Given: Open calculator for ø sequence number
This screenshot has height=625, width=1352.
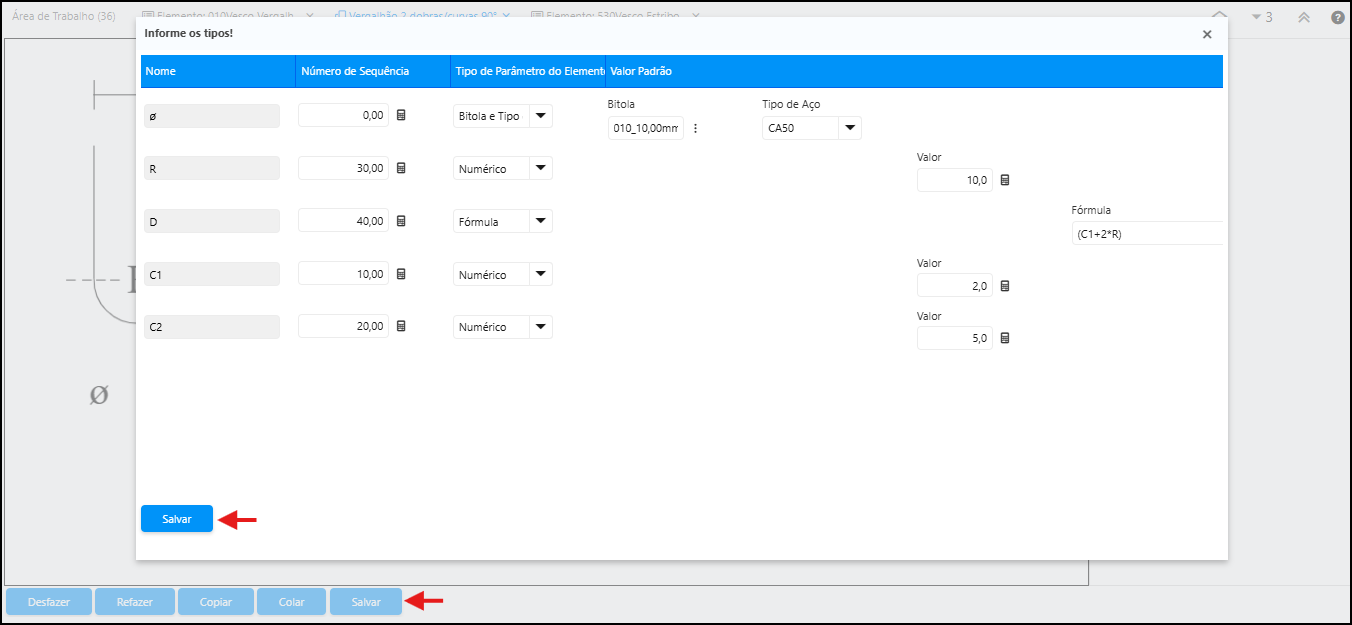Looking at the screenshot, I should (x=401, y=116).
